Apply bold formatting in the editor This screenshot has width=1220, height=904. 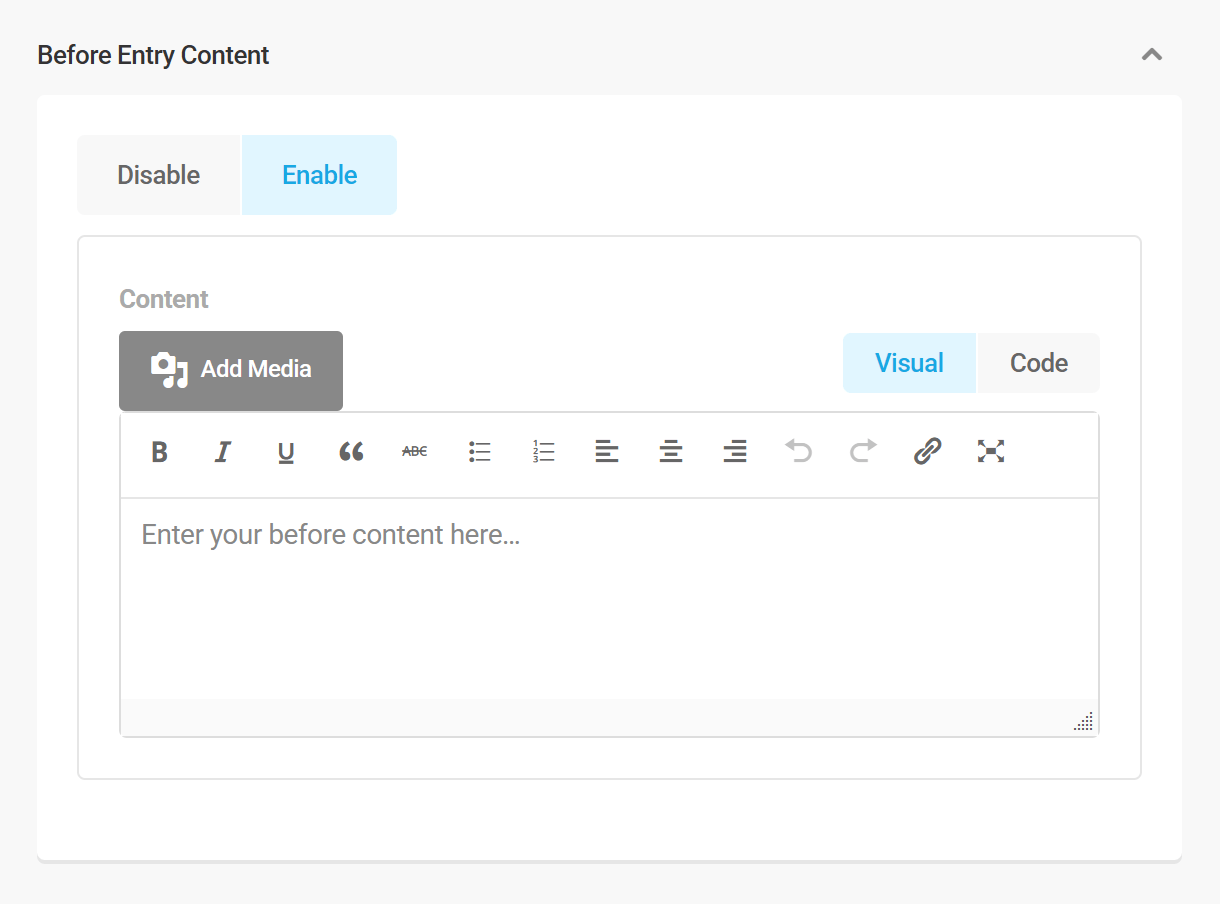coord(159,451)
